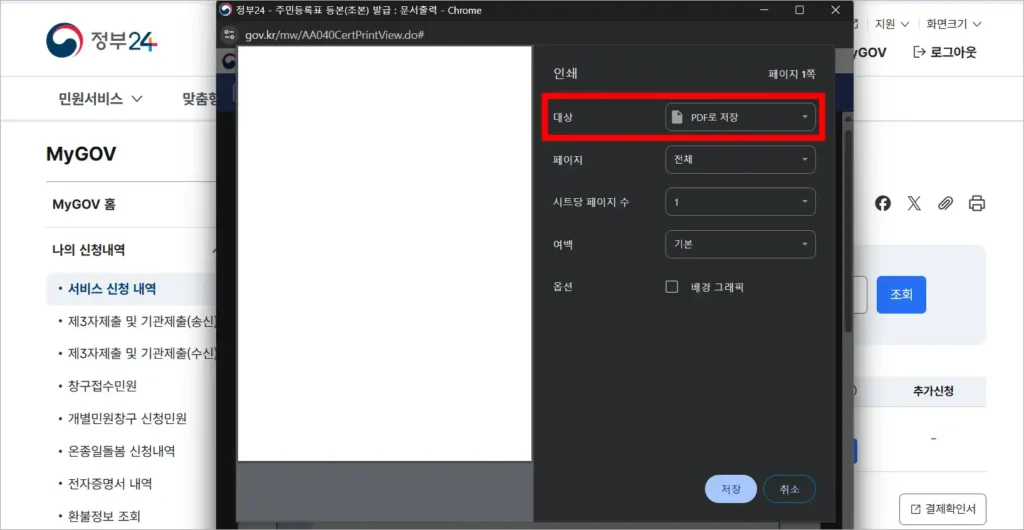Open the 시트당 페이지 수 dropdown
Image resolution: width=1024 pixels, height=530 pixels.
[740, 202]
